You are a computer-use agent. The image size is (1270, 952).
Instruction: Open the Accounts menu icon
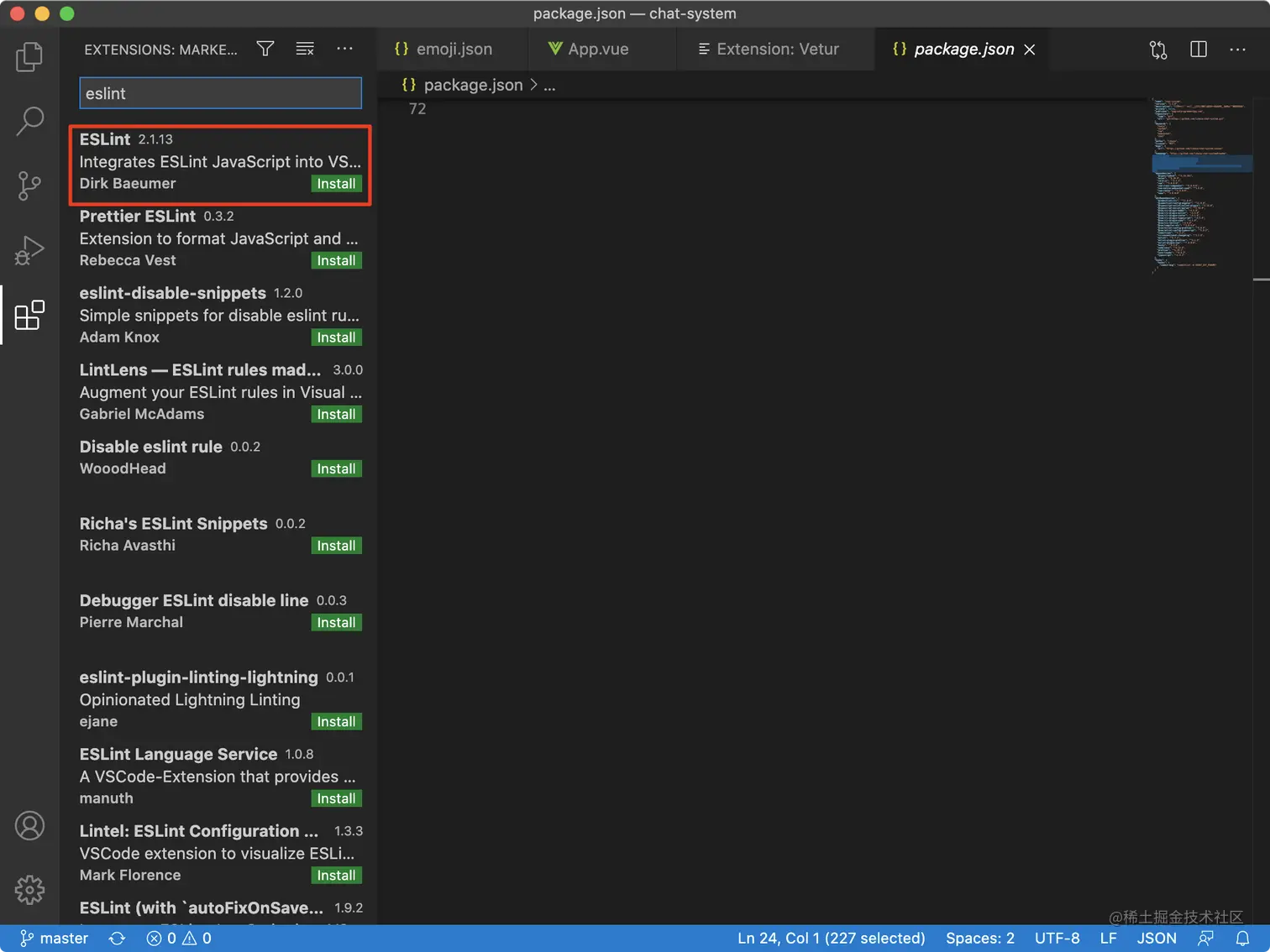coord(29,826)
